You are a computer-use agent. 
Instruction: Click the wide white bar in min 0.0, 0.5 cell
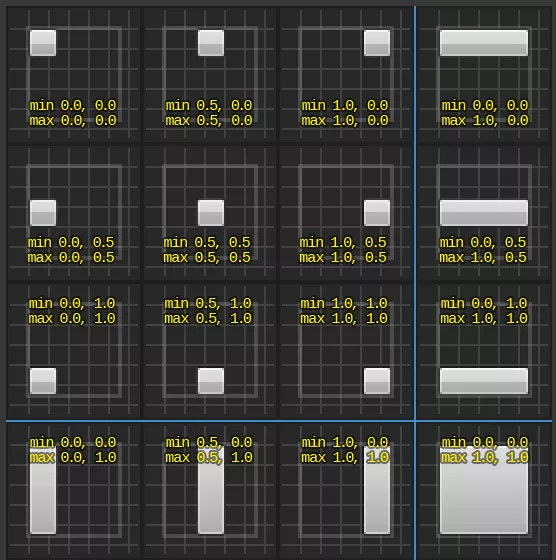point(484,213)
